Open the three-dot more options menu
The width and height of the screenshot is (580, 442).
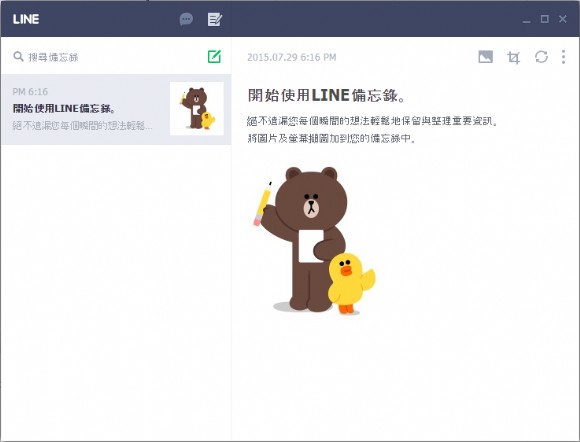coord(563,57)
